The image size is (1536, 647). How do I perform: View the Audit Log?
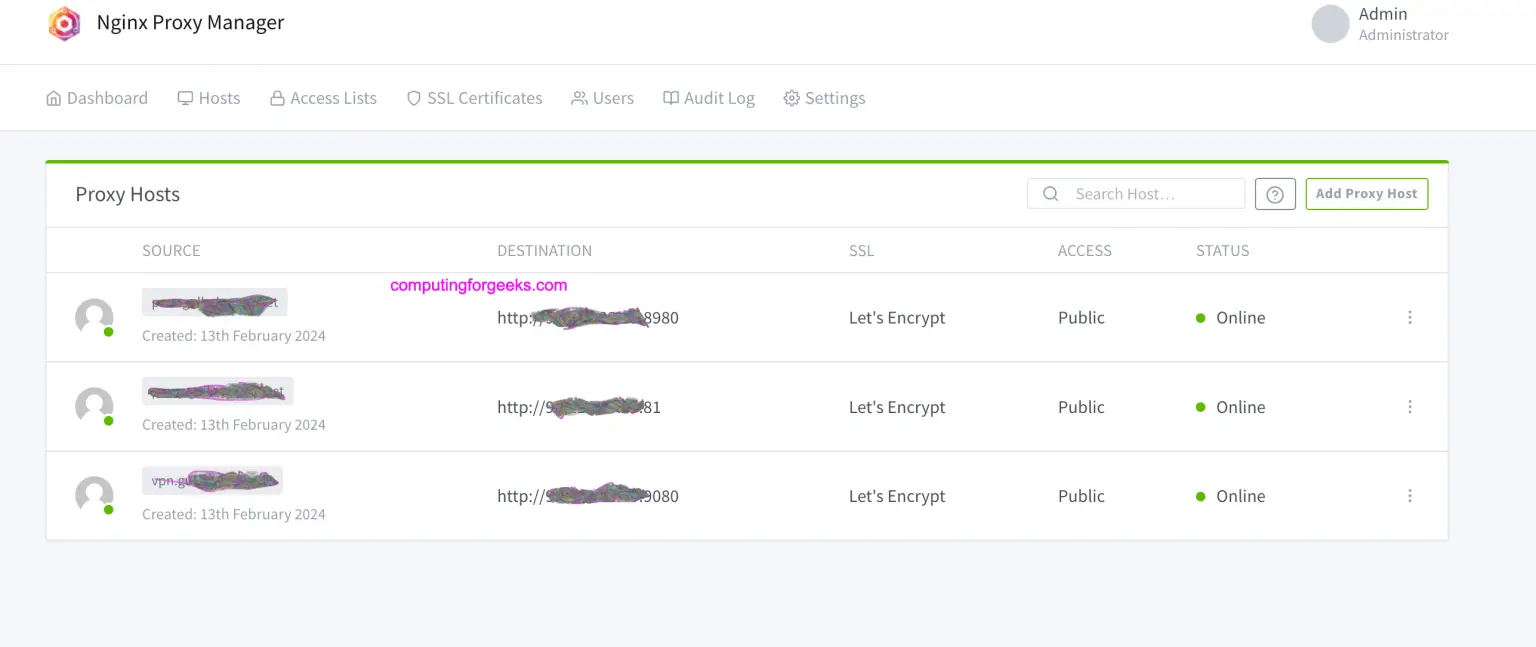pyautogui.click(x=708, y=98)
